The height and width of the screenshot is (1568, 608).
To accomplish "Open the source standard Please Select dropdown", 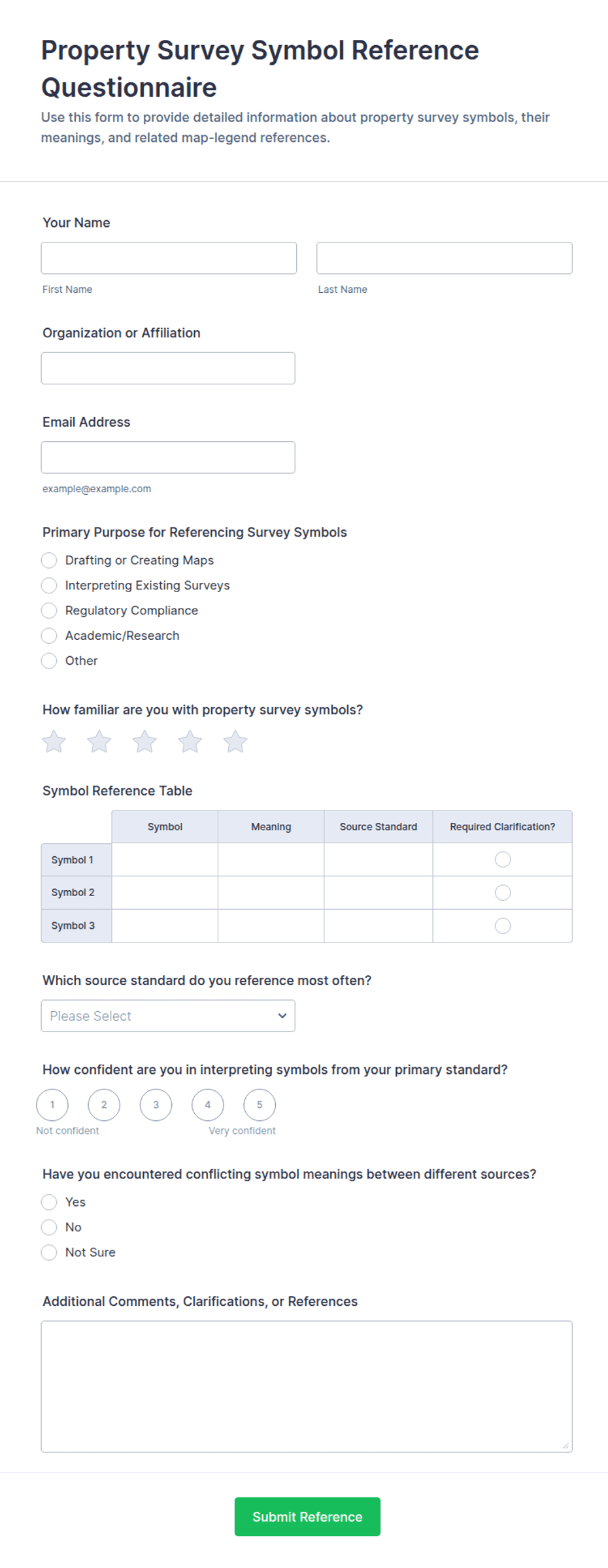I will click(x=168, y=1016).
